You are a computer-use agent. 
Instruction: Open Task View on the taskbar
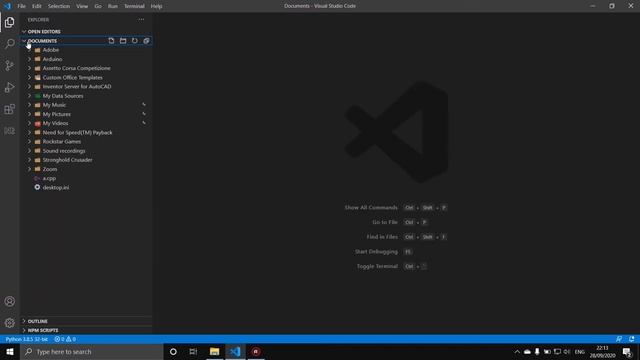click(x=193, y=352)
